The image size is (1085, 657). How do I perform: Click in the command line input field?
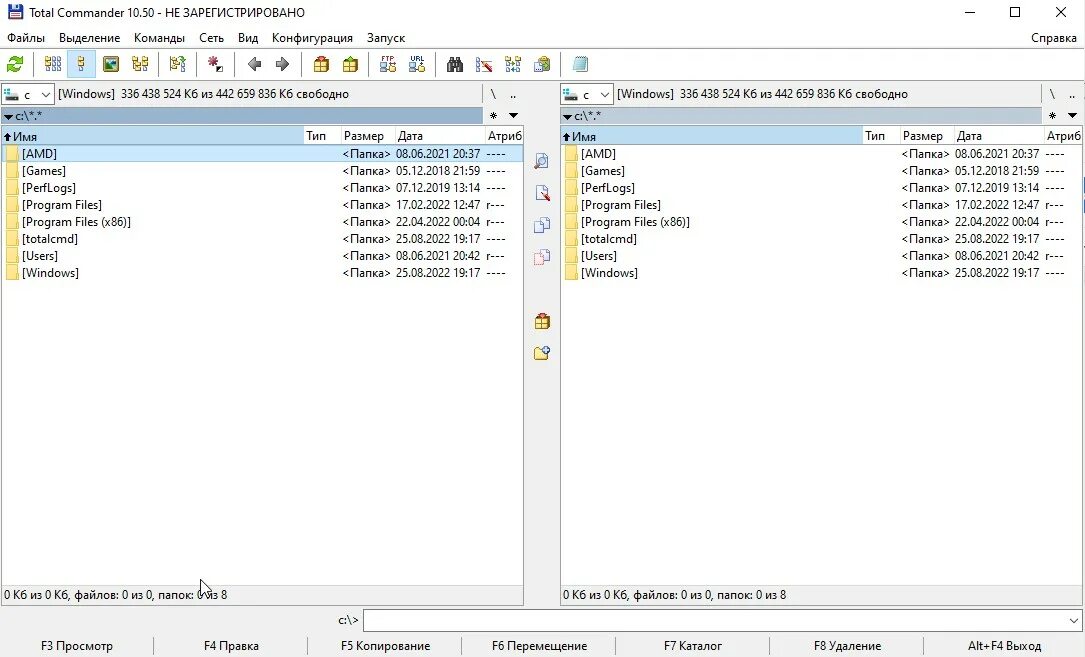coord(715,620)
